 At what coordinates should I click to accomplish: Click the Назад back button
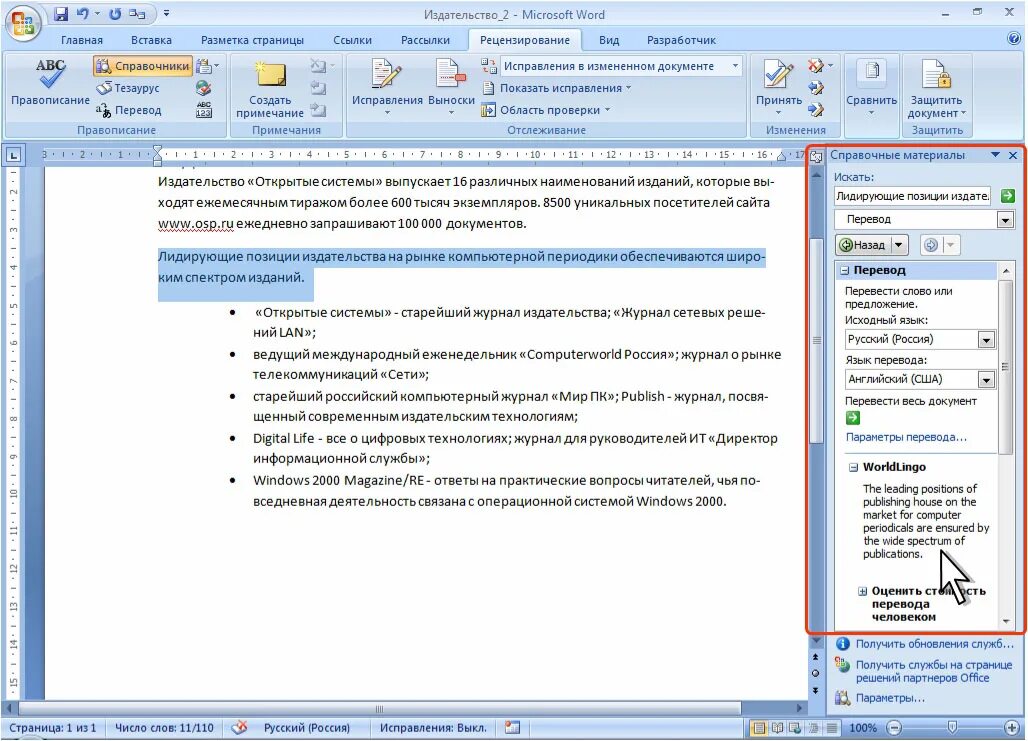[863, 245]
